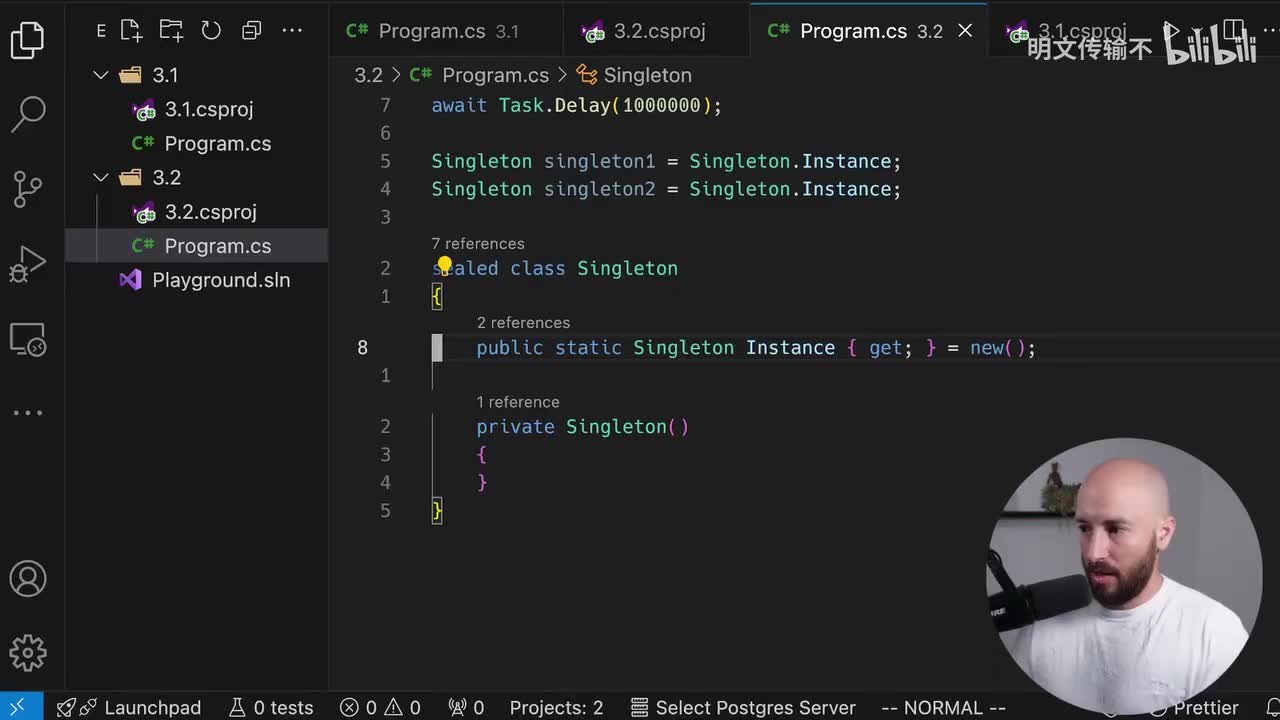
Task: Collapse the 3.1 folder
Action: tap(101, 75)
